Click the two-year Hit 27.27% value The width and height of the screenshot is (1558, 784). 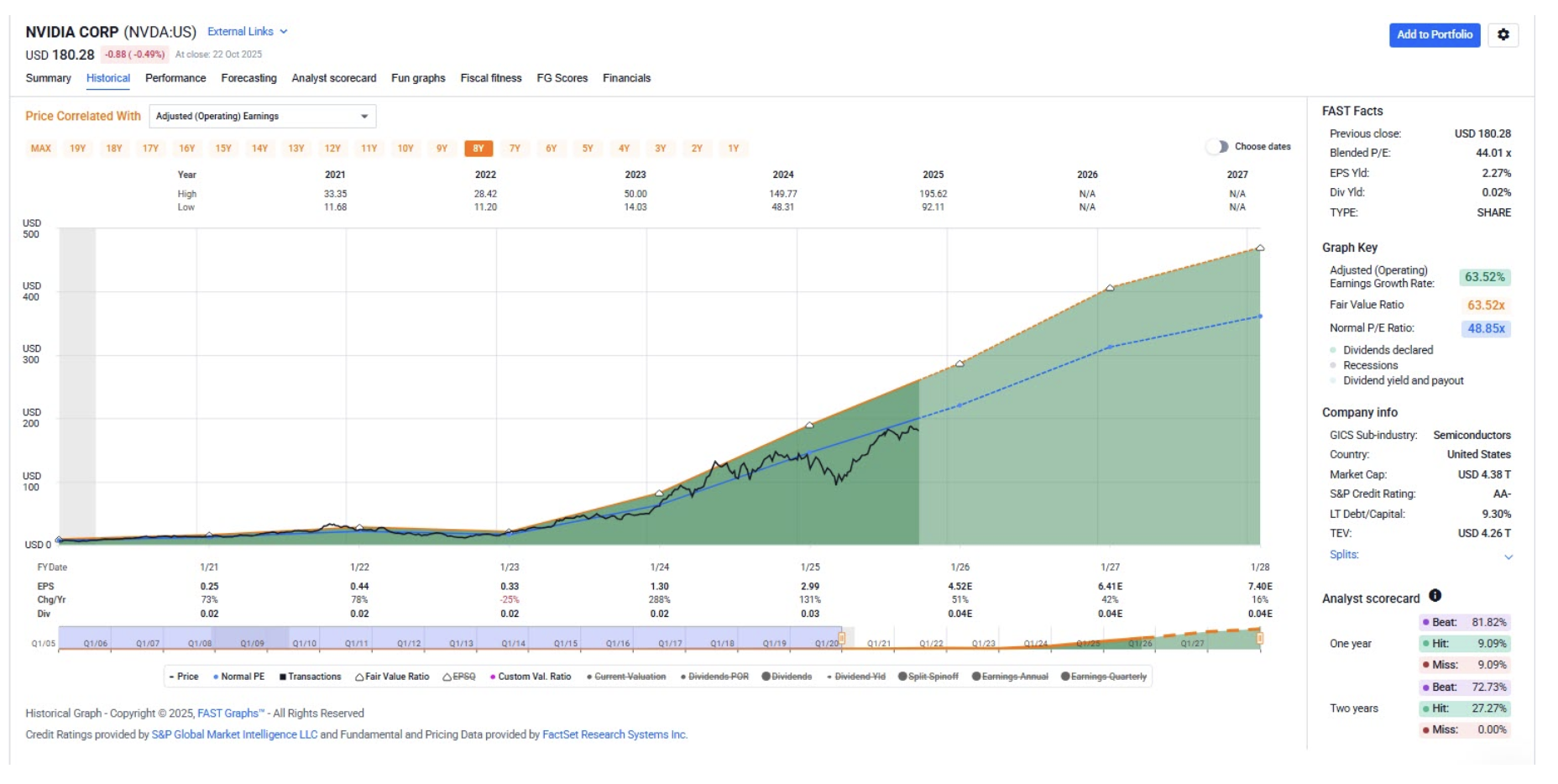pyautogui.click(x=1488, y=708)
